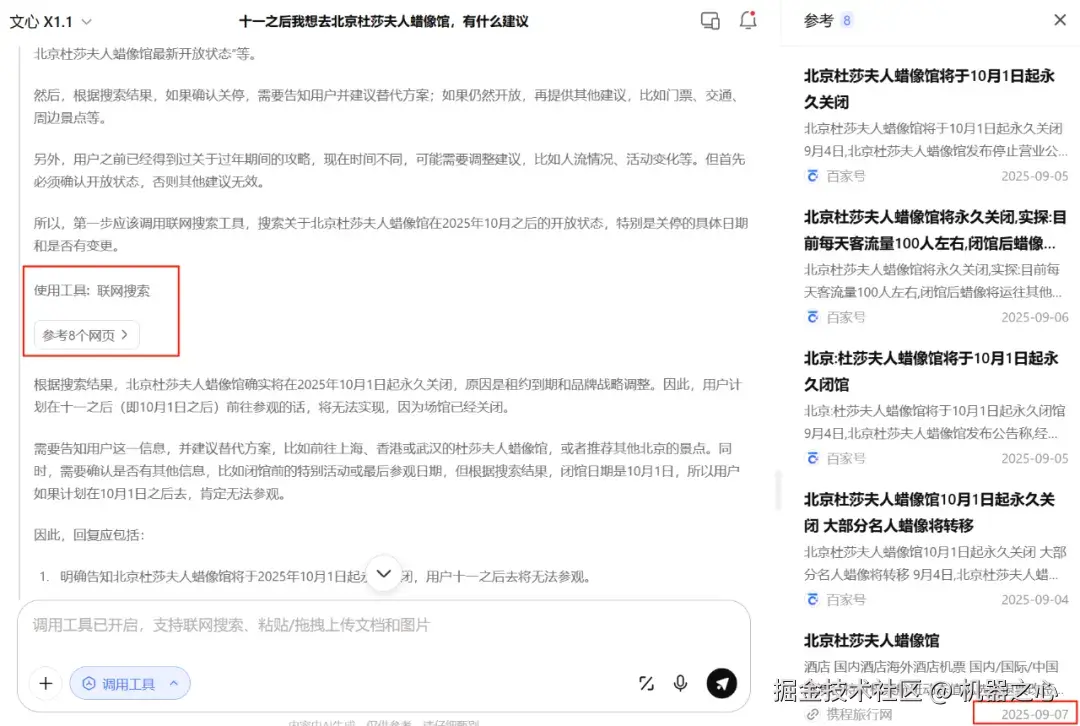Viewport: 1080px width, 726px height.
Task: Open the reference about 蜡像将转移 dated 2025-09-04
Action: tap(928, 512)
